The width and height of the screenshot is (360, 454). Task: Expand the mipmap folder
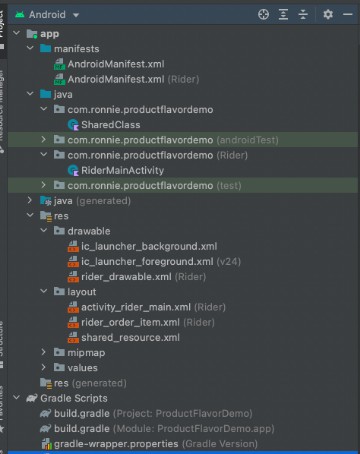[44, 352]
